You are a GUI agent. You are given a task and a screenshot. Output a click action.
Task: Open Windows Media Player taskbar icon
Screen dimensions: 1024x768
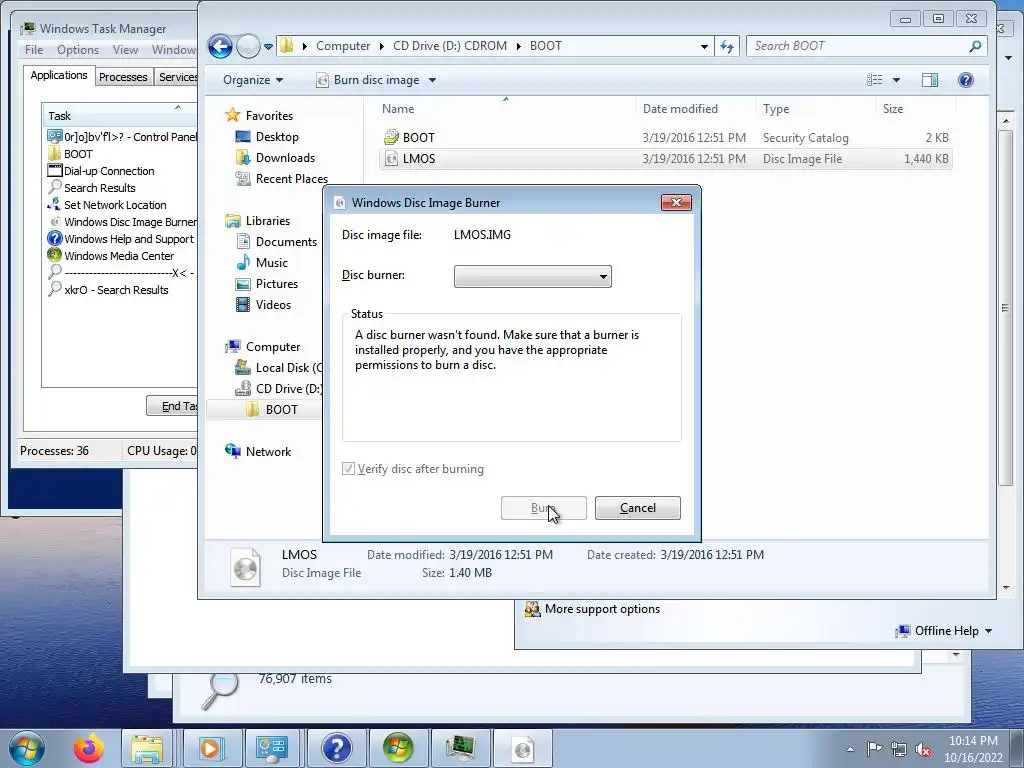(210, 748)
